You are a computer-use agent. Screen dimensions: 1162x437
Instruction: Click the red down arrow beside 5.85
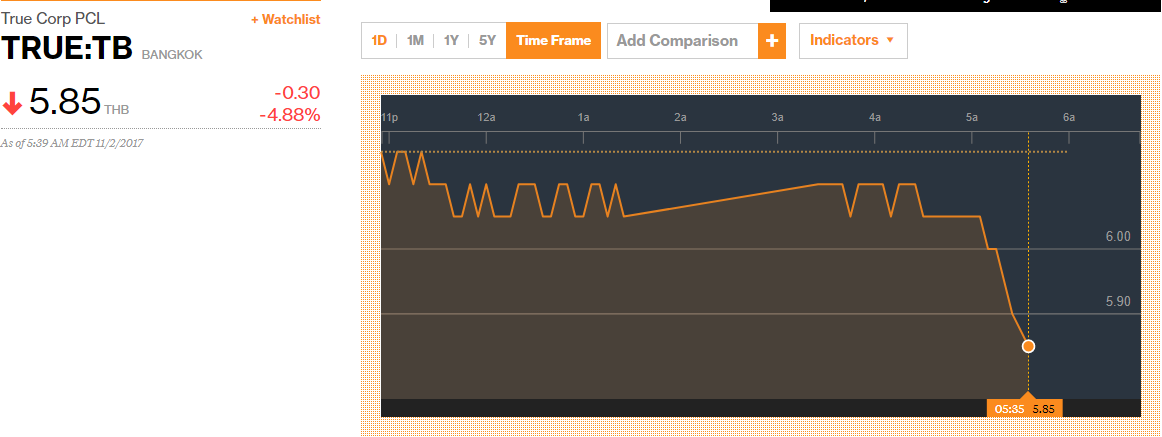tap(13, 103)
